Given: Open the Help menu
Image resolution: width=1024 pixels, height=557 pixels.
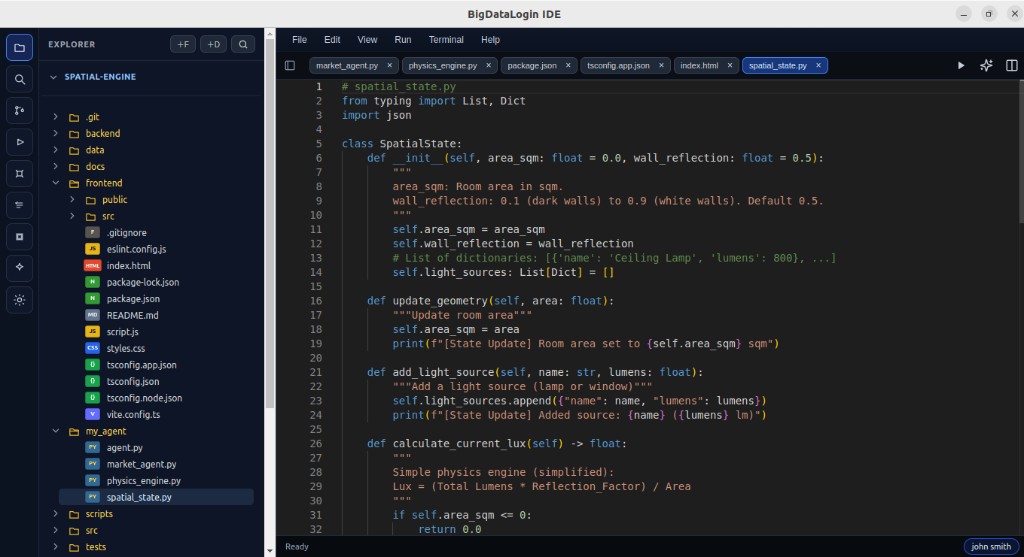Looking at the screenshot, I should tap(490, 40).
